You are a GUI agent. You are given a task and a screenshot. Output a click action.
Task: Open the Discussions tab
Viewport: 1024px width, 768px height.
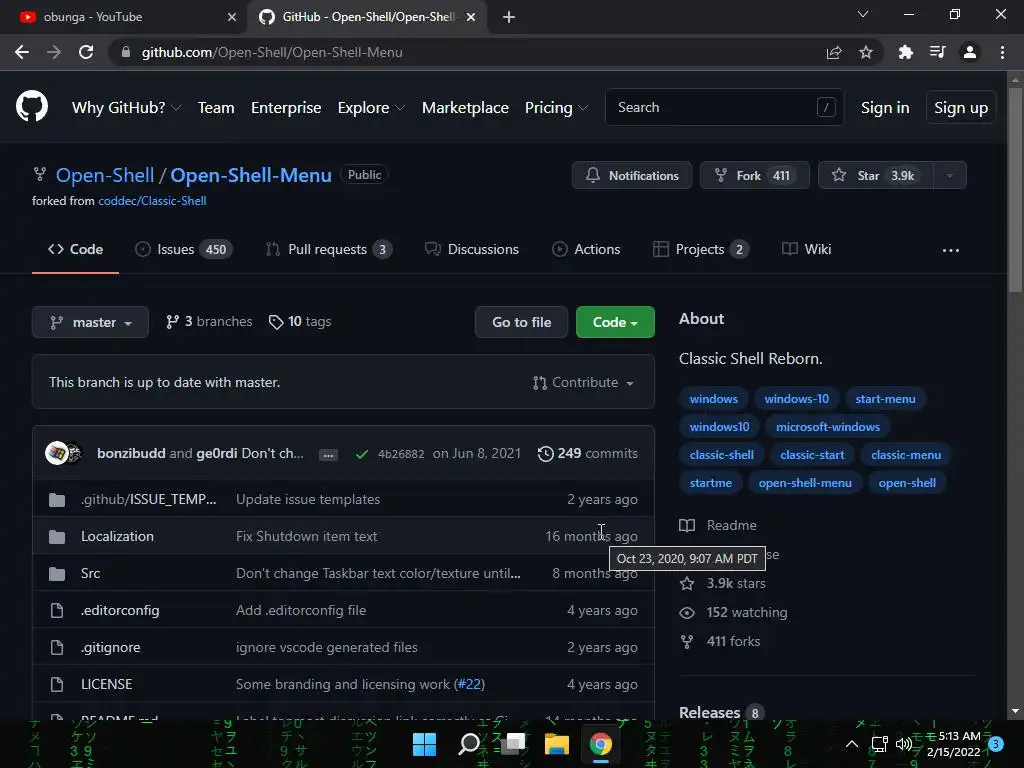(472, 249)
